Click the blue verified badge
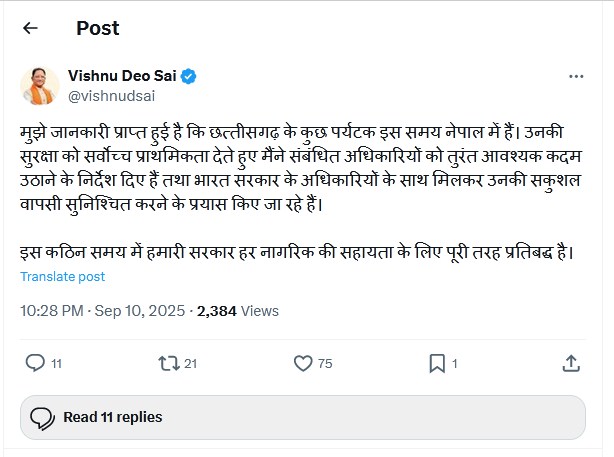Viewport: 614px width, 457px height. (188, 76)
